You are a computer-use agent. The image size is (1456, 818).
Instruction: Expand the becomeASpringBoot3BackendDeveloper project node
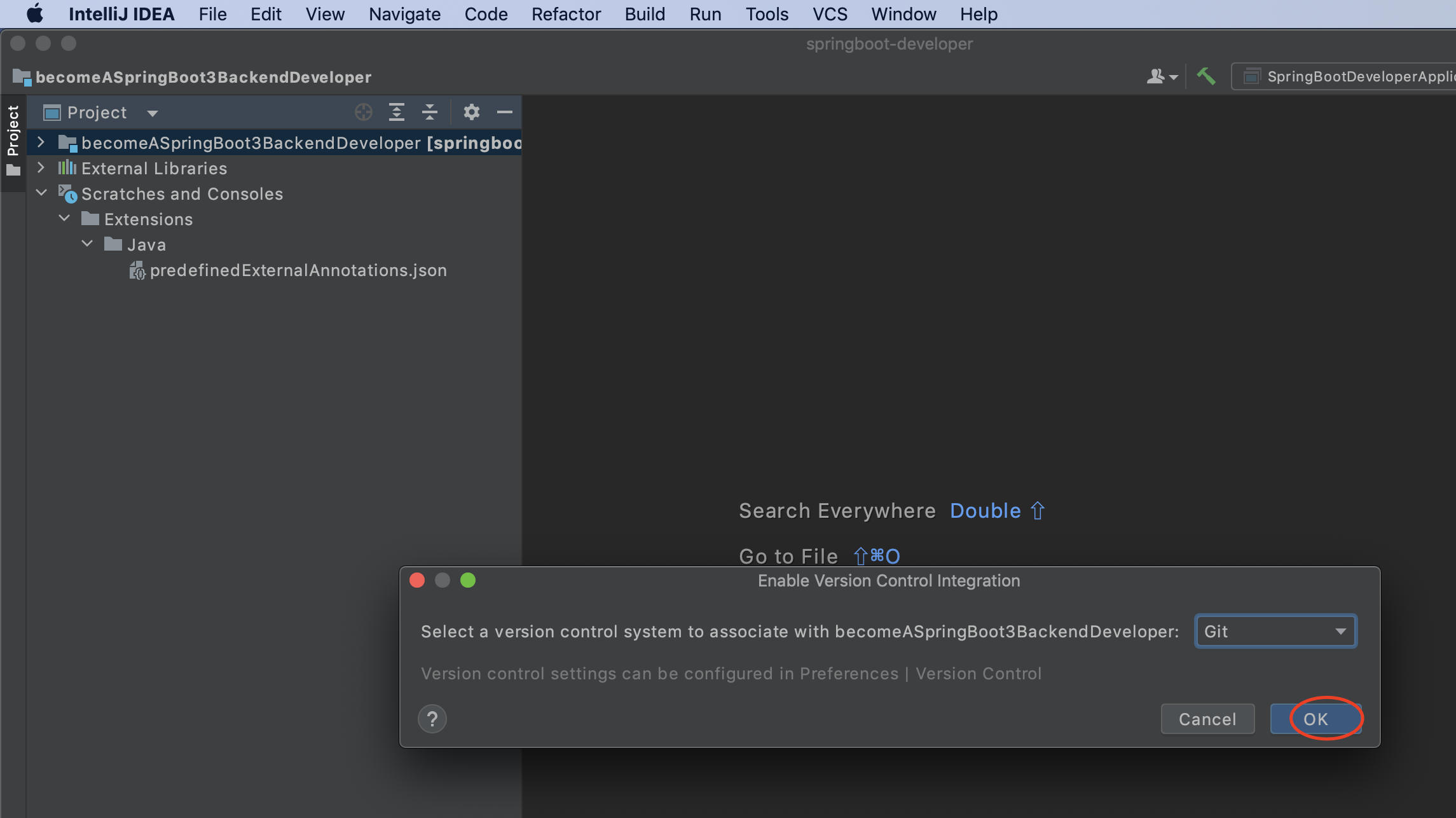tap(41, 142)
